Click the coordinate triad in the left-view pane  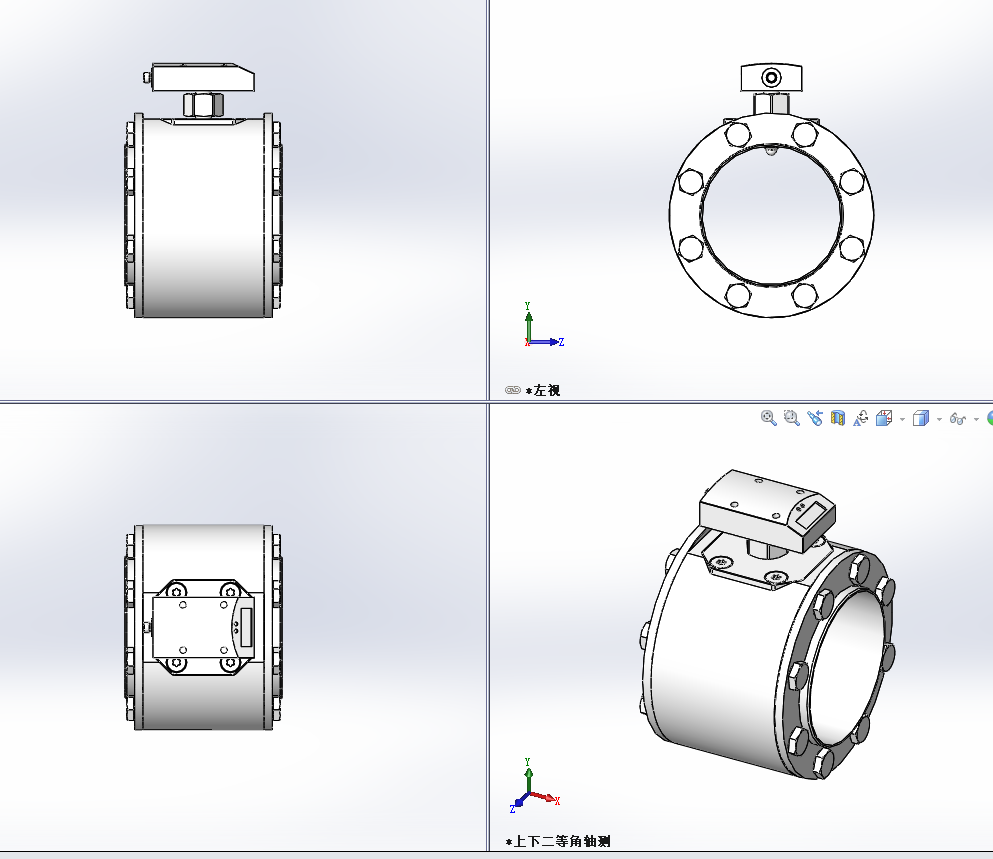pos(543,325)
